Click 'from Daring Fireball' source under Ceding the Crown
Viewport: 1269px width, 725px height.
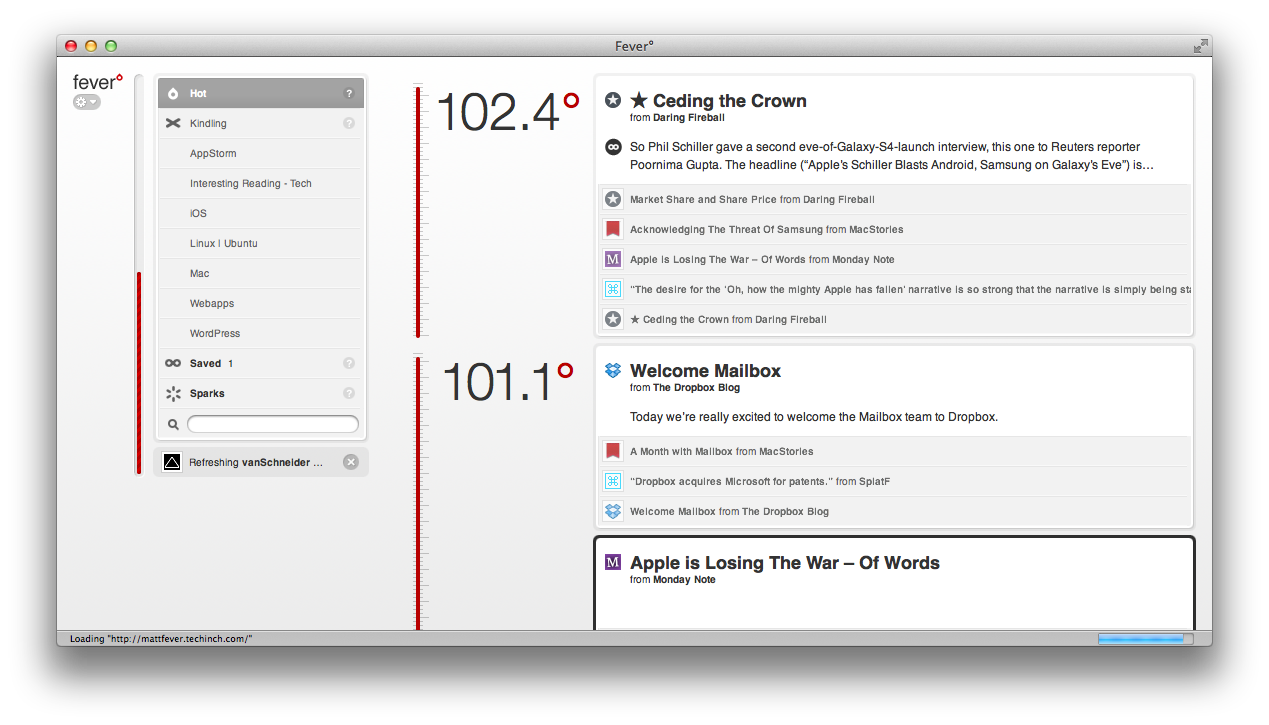click(677, 118)
